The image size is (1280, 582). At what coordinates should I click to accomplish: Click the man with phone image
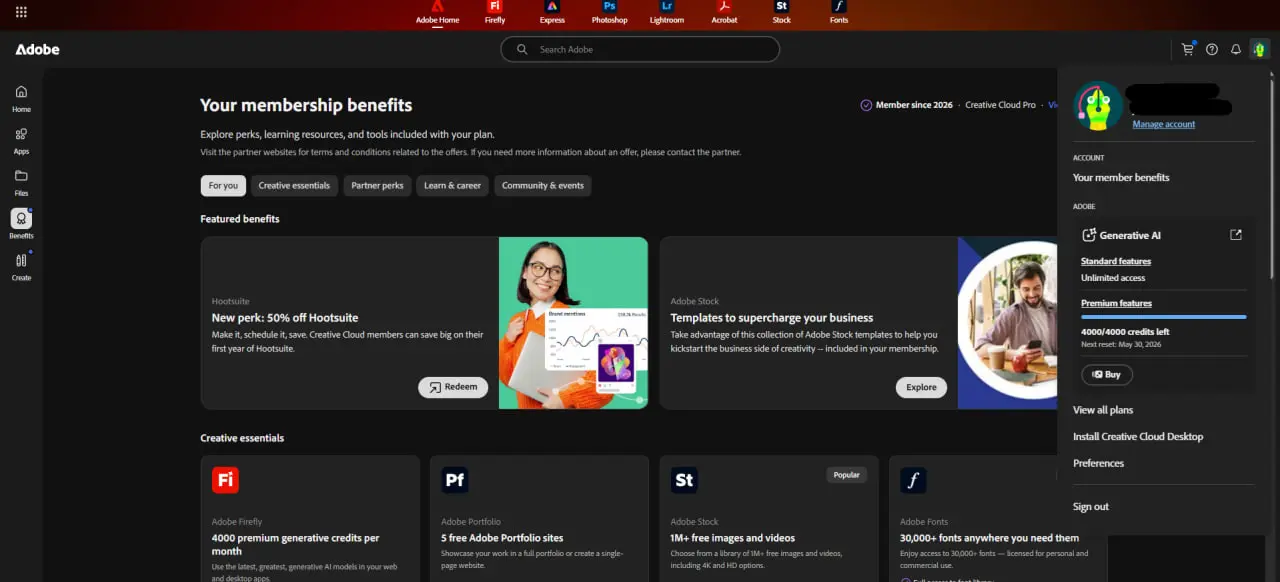1007,323
